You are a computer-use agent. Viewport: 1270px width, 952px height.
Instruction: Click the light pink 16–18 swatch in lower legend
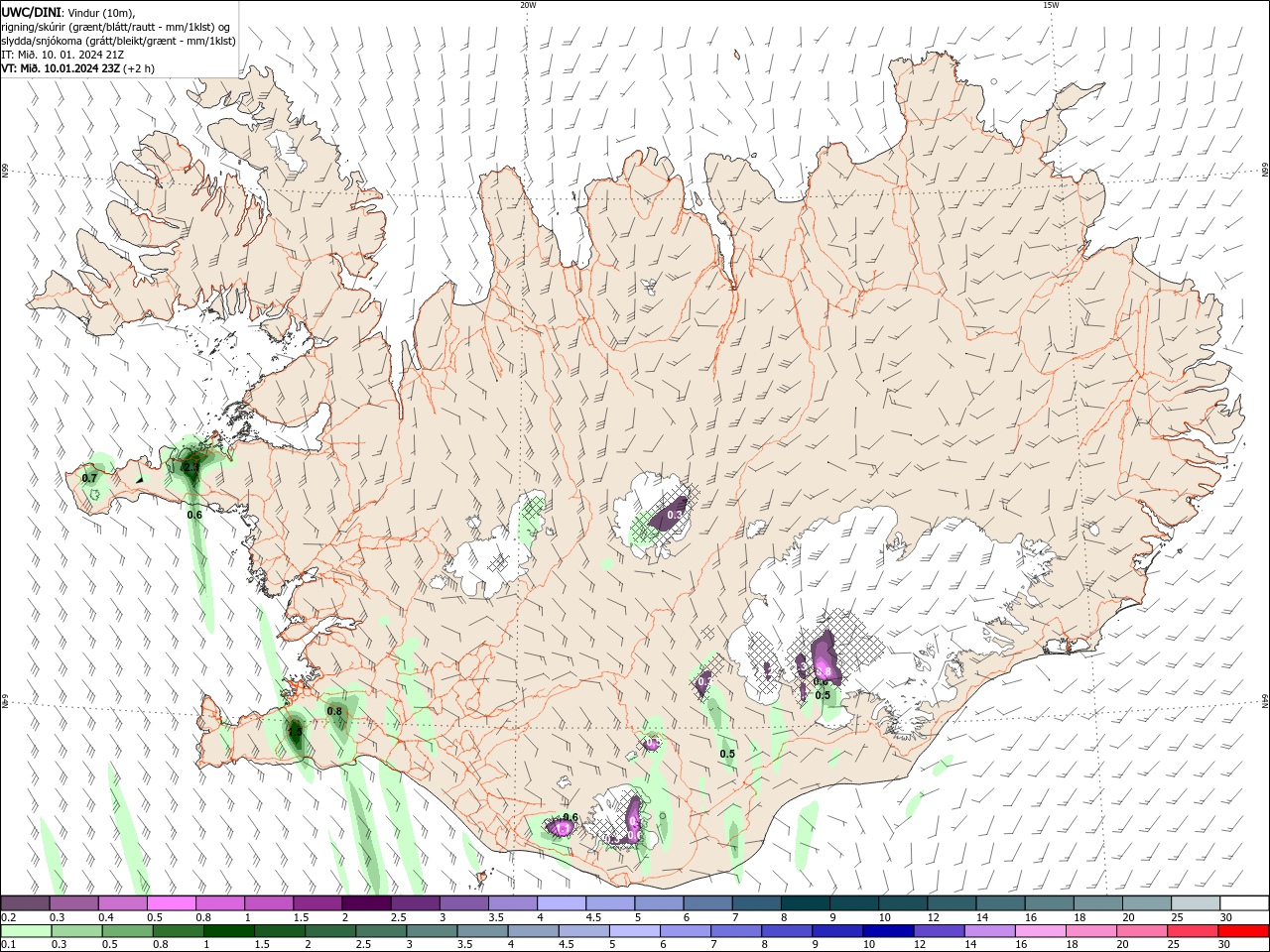[1040, 931]
